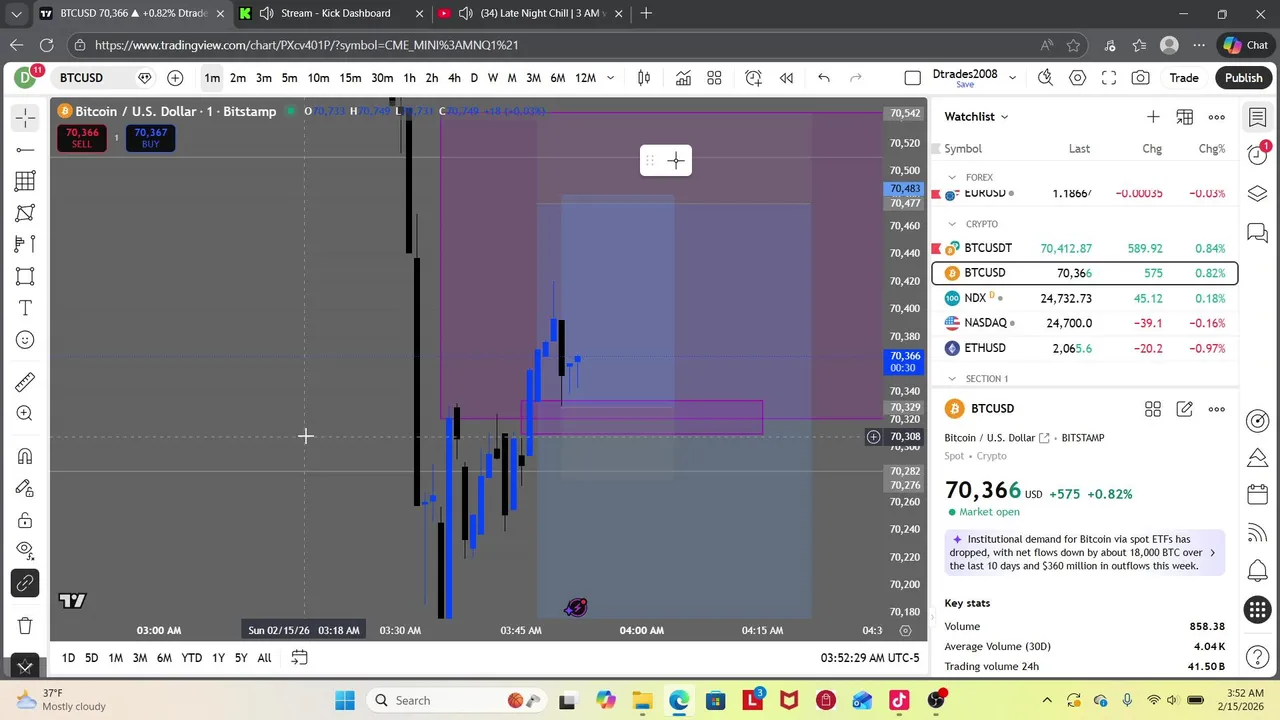This screenshot has height=720, width=1280.
Task: Click the trash Remove Objects icon
Action: tap(25, 626)
